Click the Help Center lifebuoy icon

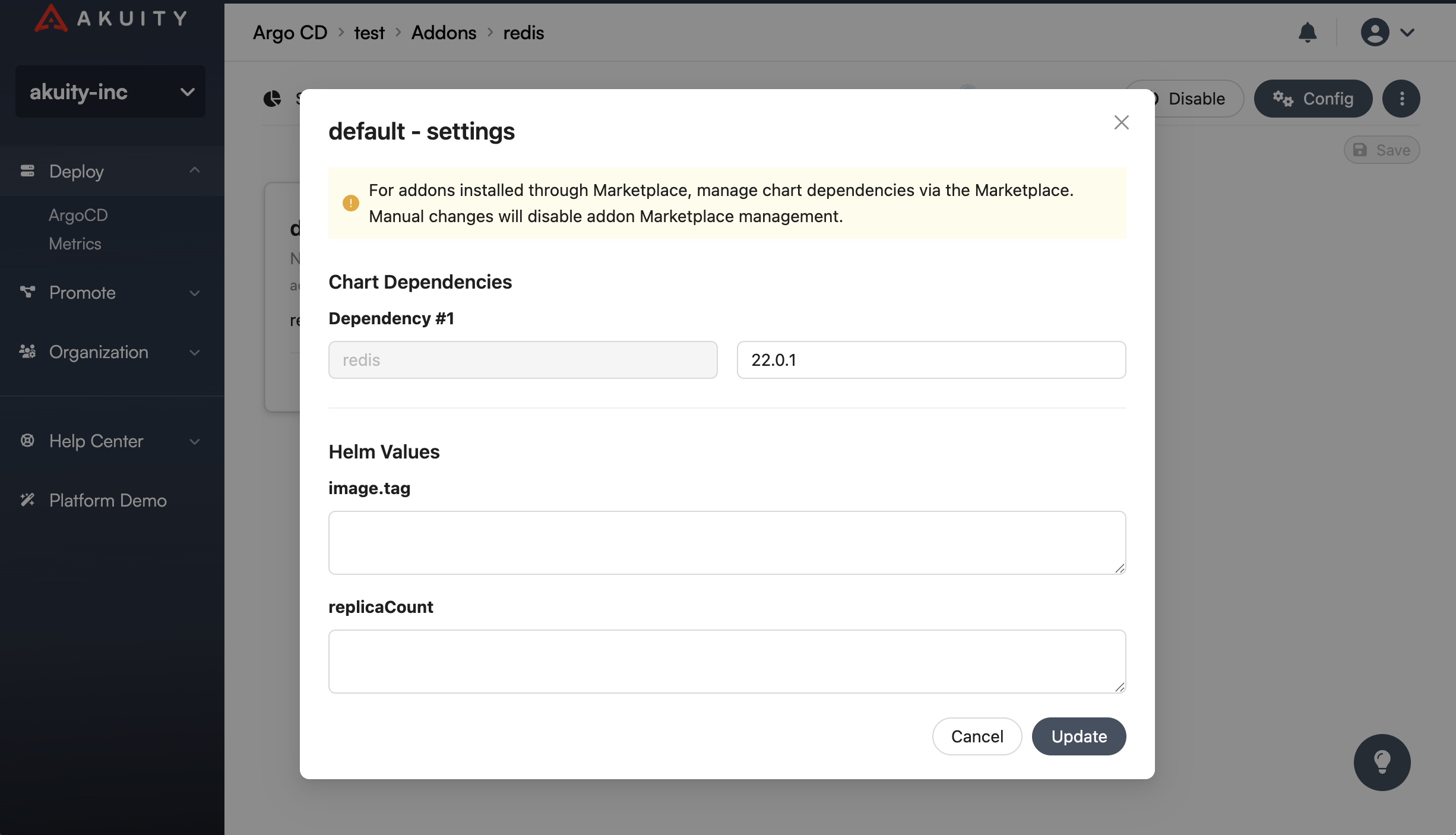pos(27,441)
